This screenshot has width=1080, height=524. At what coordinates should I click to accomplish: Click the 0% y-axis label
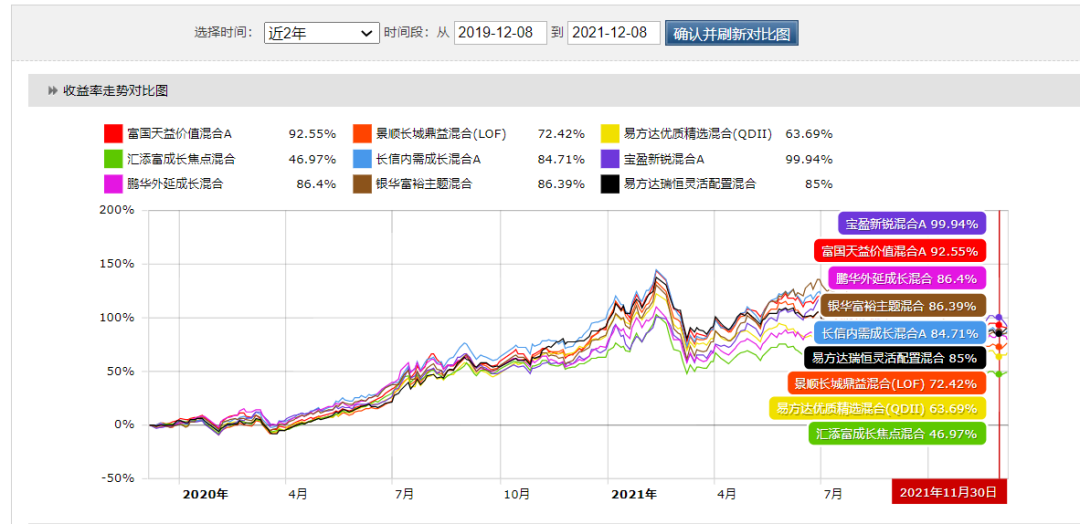click(x=125, y=424)
